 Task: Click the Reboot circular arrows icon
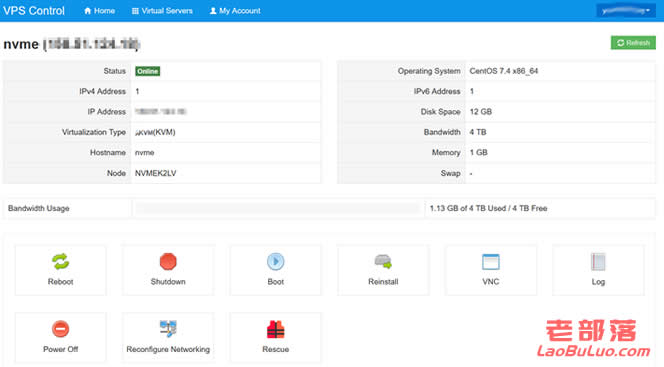pyautogui.click(x=61, y=262)
